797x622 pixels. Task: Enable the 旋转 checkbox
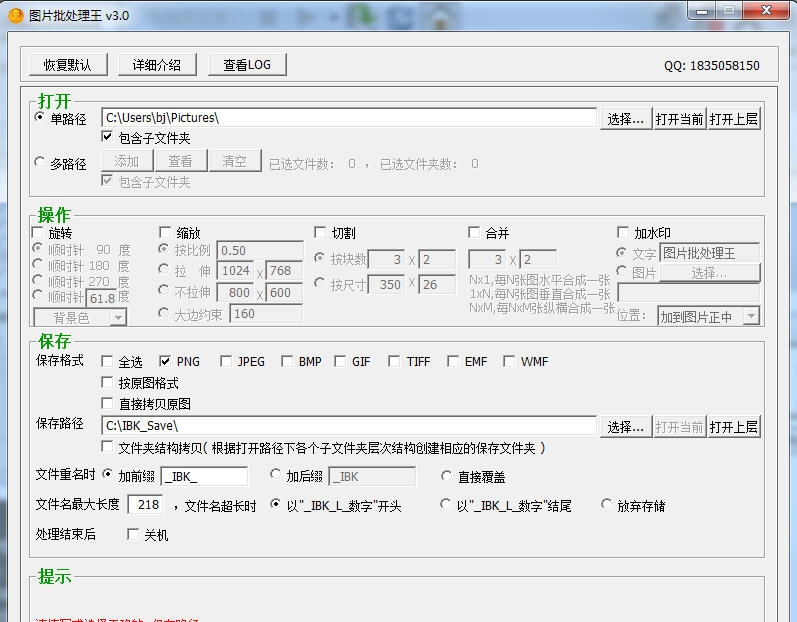38,233
